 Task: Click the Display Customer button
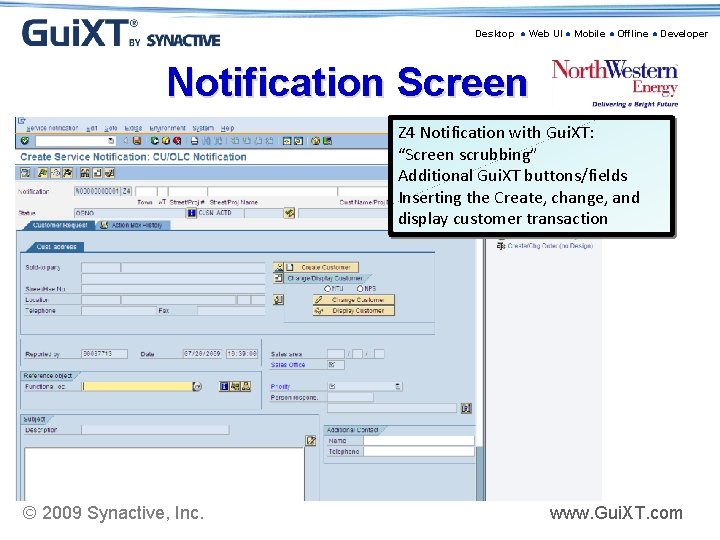354,311
